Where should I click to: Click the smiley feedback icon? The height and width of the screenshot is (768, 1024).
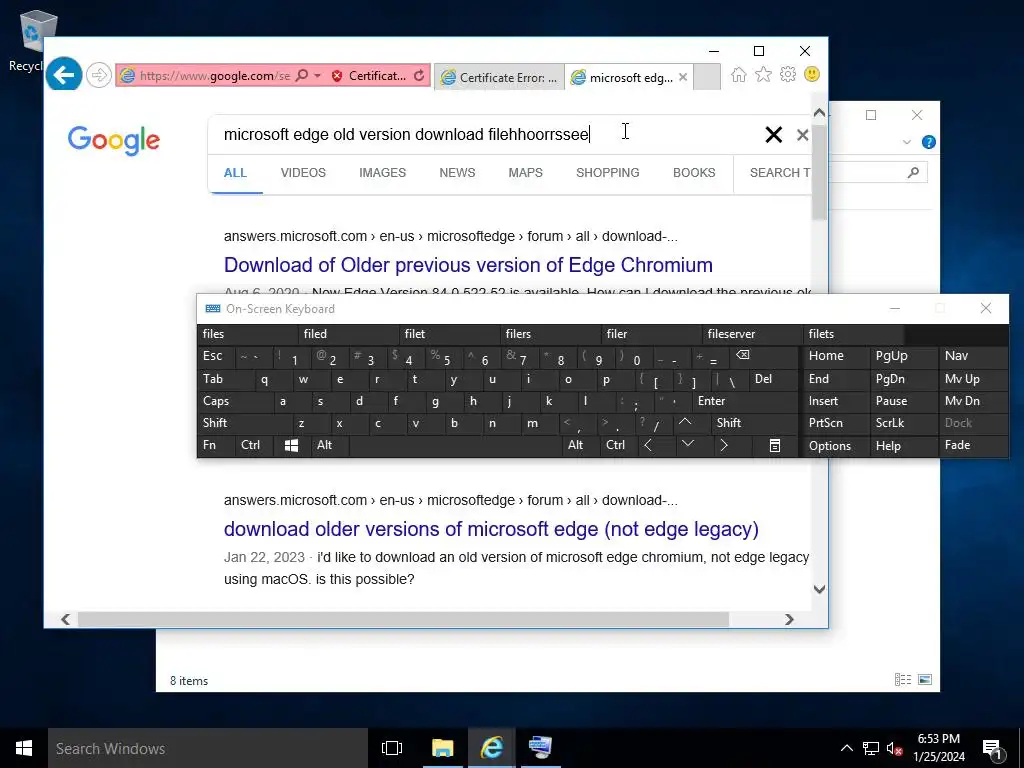[x=812, y=74]
